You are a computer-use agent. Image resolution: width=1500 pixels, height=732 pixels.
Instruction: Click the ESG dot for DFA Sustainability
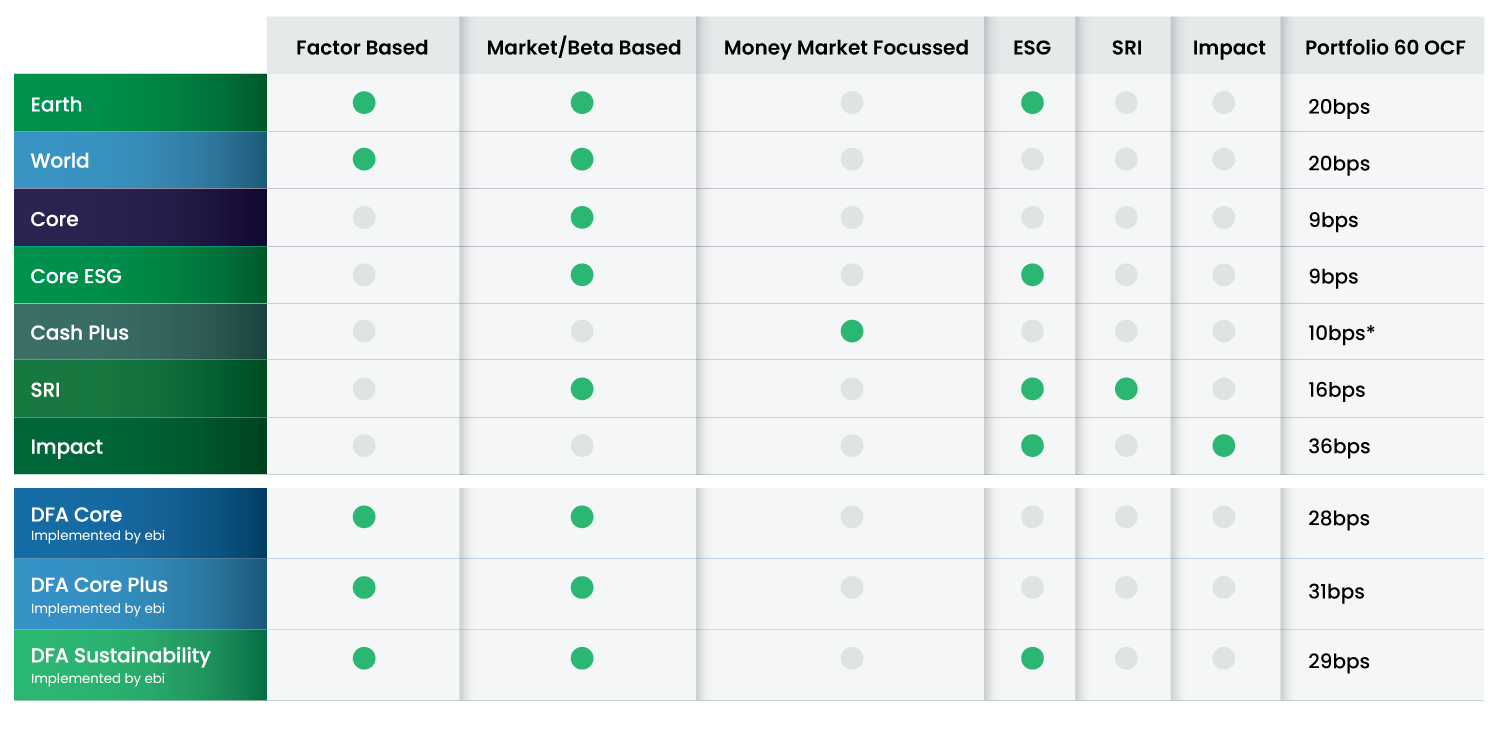click(x=1032, y=658)
